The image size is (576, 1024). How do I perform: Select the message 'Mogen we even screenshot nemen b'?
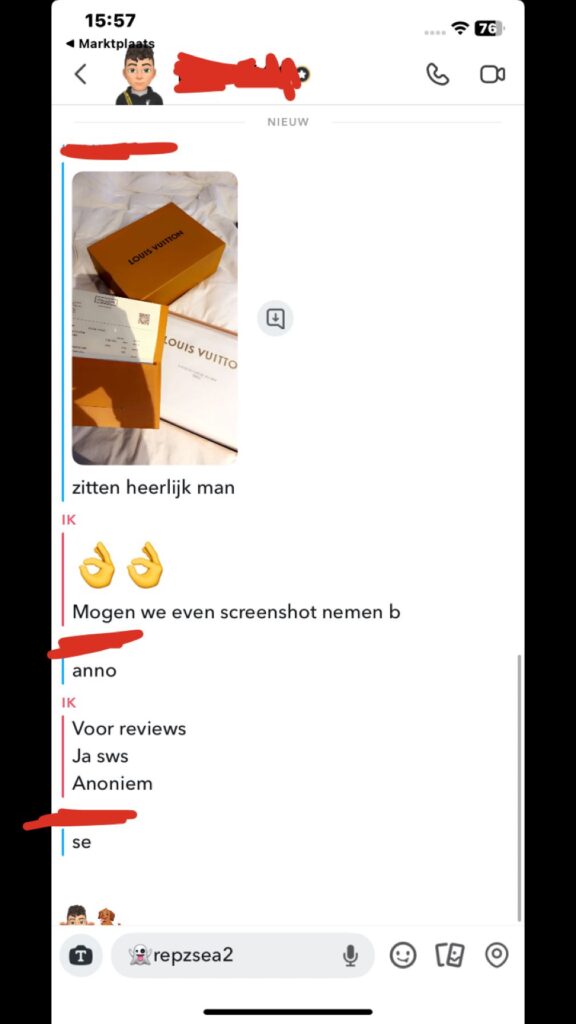236,612
